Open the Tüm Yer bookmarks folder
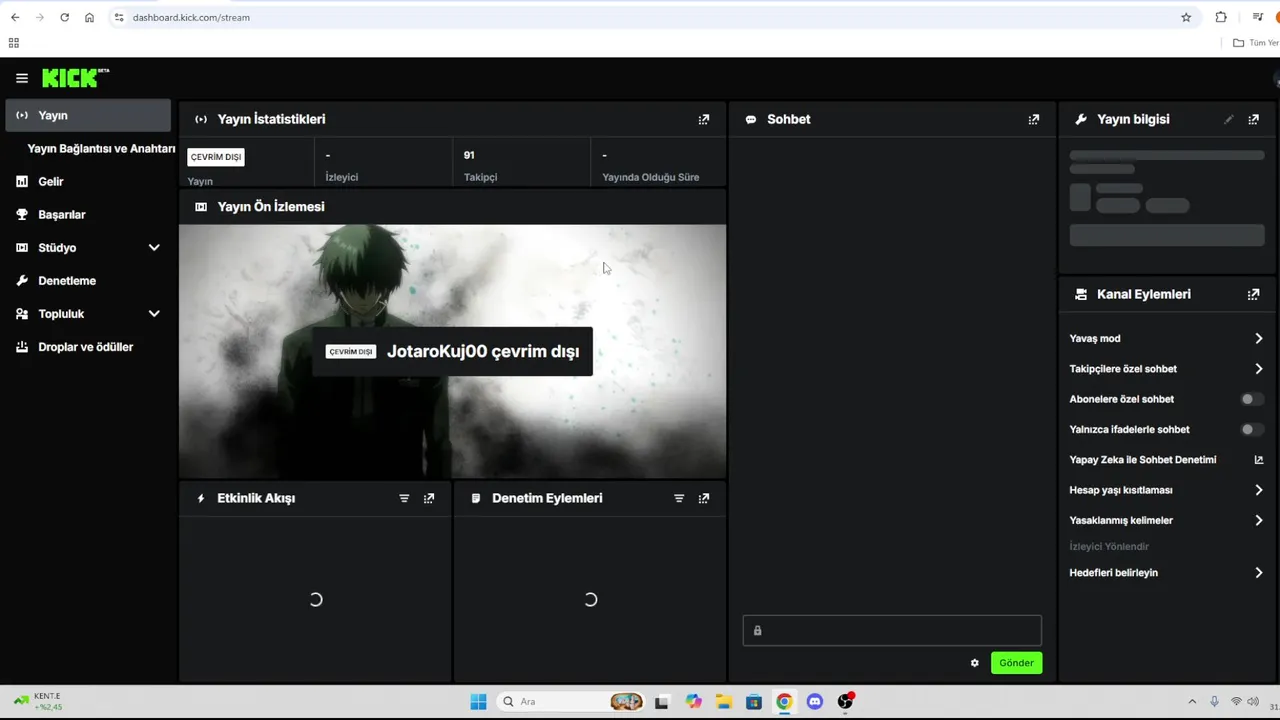This screenshot has width=1280, height=720. pos(1256,43)
